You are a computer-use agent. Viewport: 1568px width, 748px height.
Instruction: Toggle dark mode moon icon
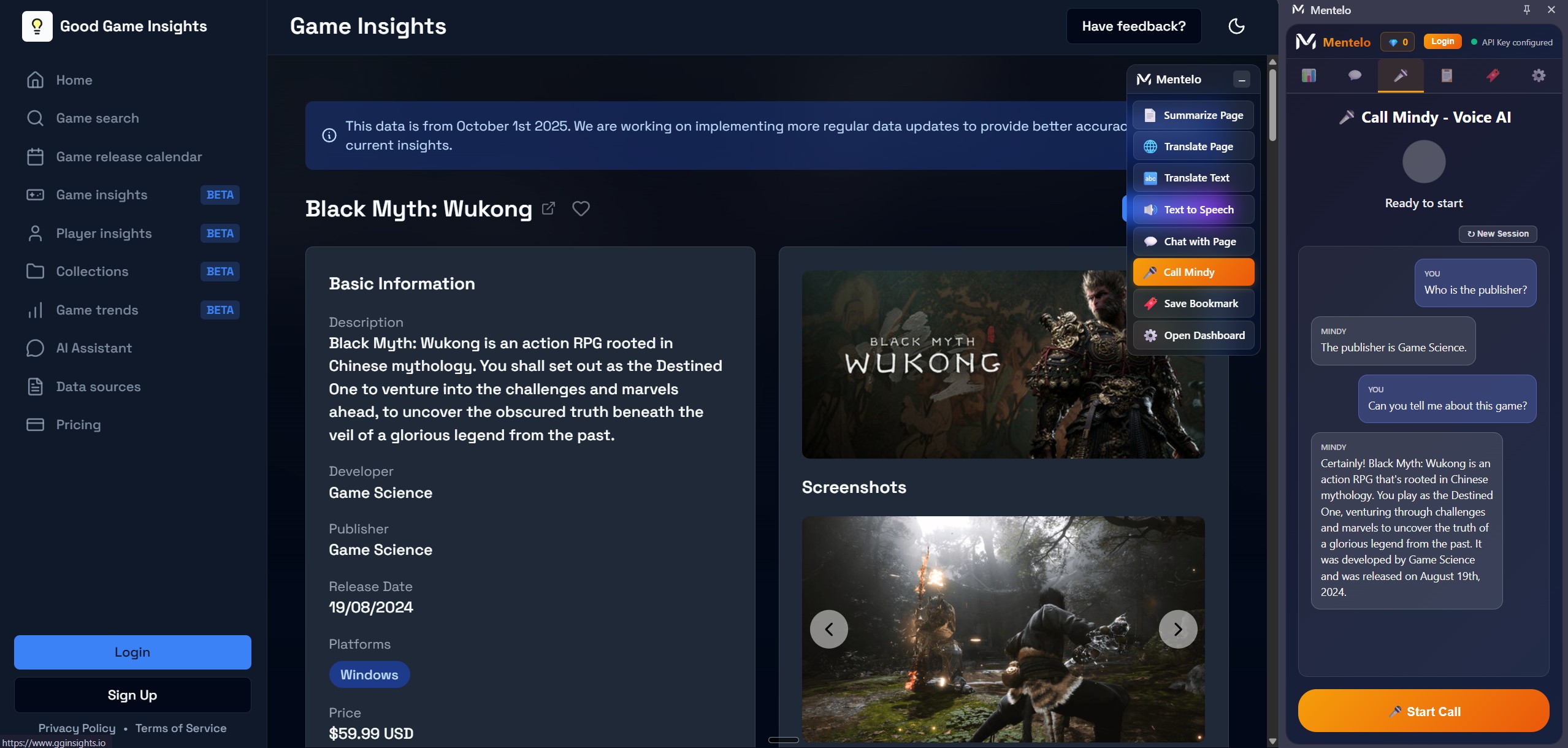1236,26
